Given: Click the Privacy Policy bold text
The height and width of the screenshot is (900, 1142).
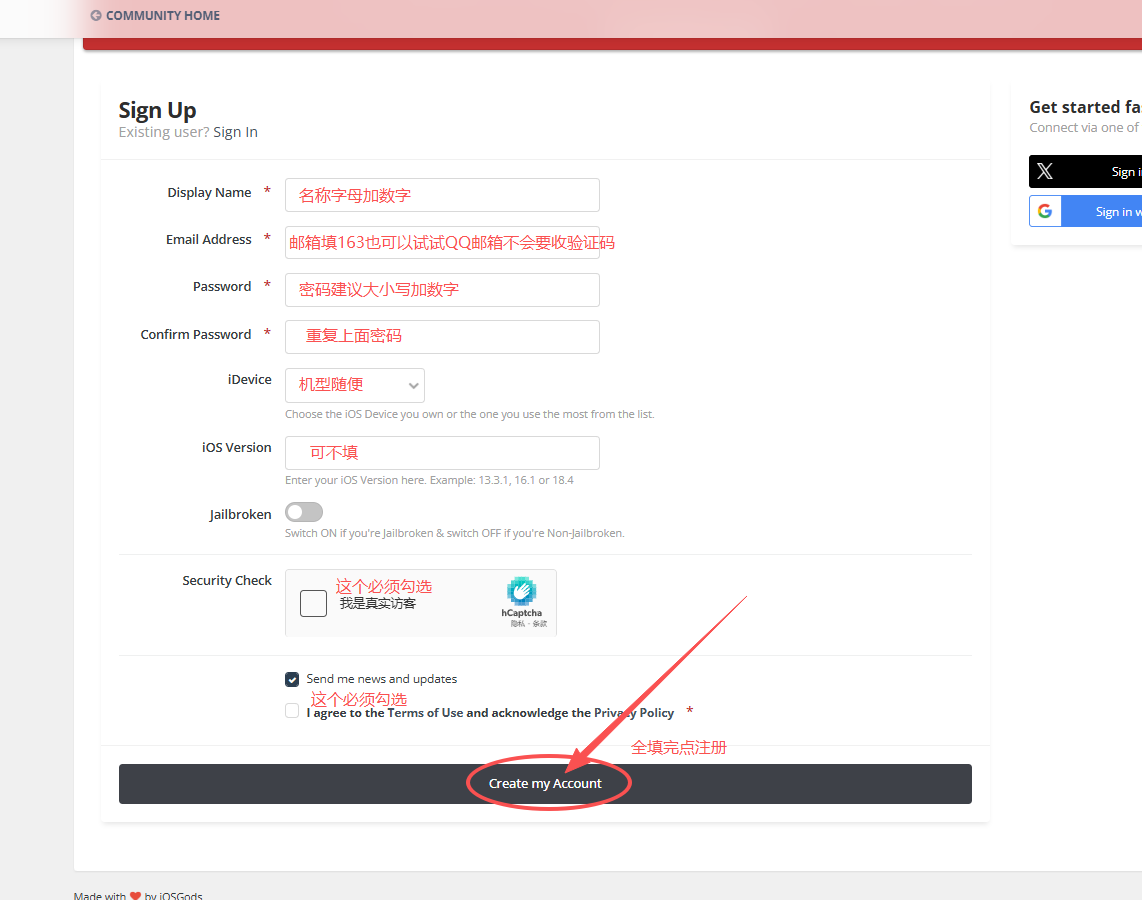Looking at the screenshot, I should pyautogui.click(x=634, y=712).
